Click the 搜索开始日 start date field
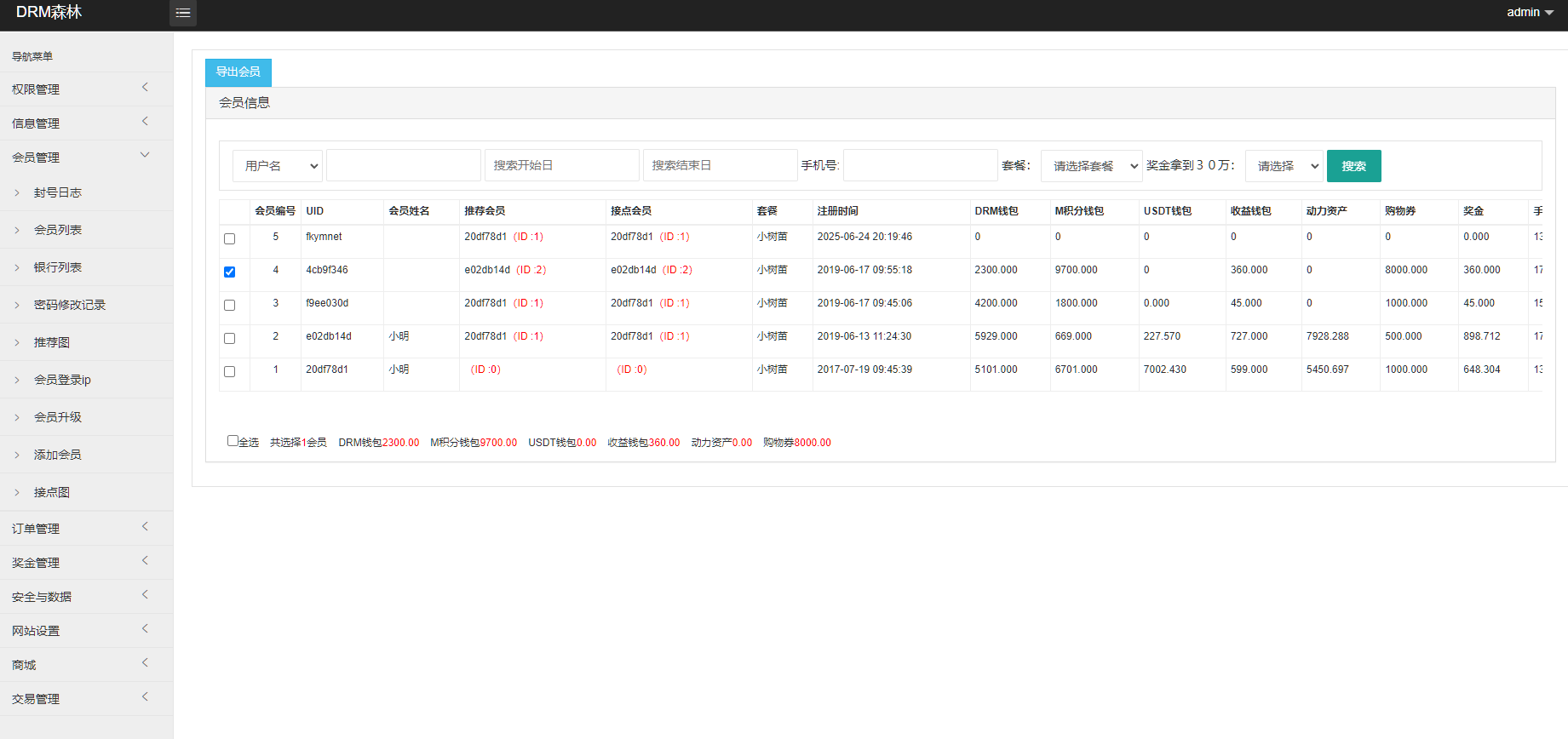Screen dimensions: 1568x739 click(562, 166)
